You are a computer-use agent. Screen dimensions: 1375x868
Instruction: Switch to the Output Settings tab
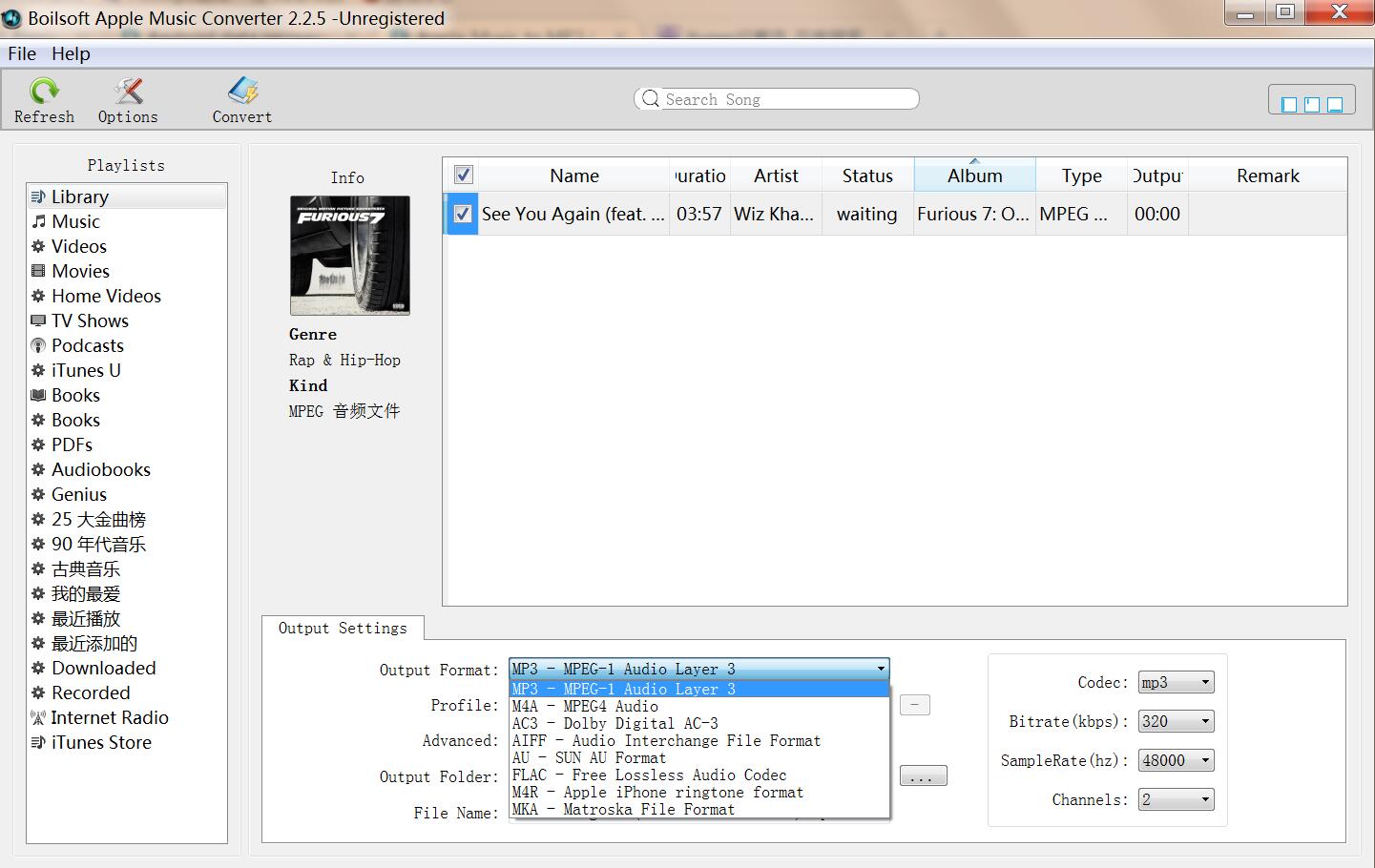343,628
